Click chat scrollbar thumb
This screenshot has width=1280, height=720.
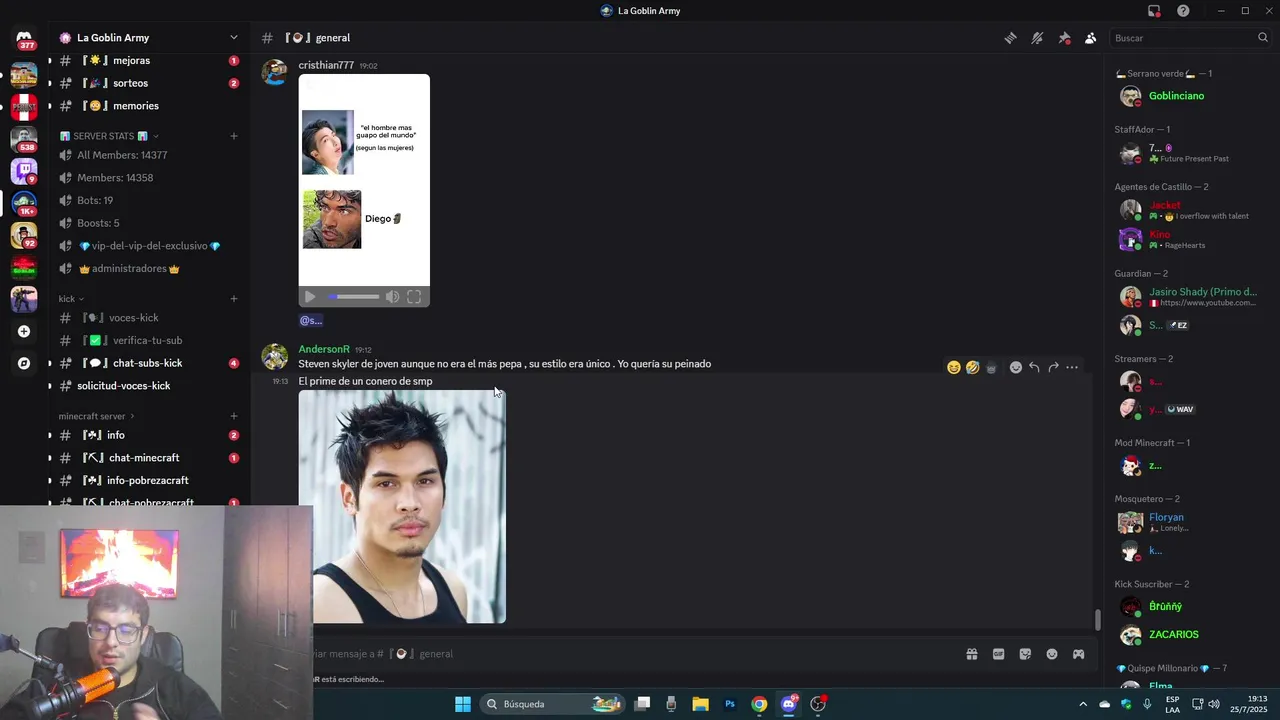[x=1097, y=620]
